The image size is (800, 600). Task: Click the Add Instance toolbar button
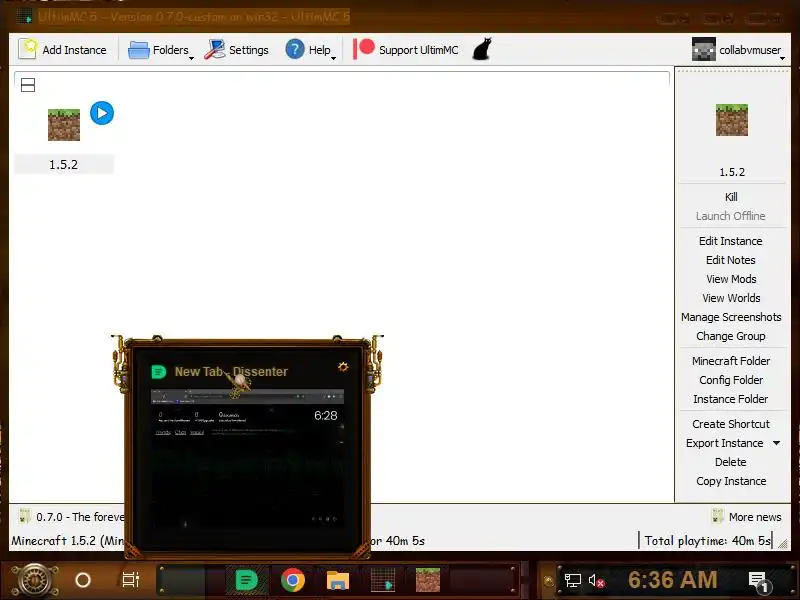tap(62, 50)
